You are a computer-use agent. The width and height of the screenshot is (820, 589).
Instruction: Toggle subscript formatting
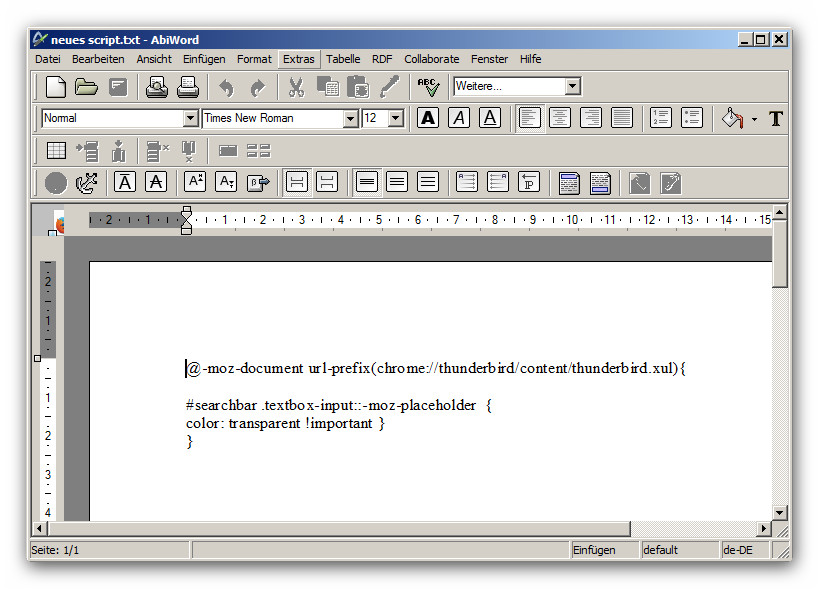226,183
